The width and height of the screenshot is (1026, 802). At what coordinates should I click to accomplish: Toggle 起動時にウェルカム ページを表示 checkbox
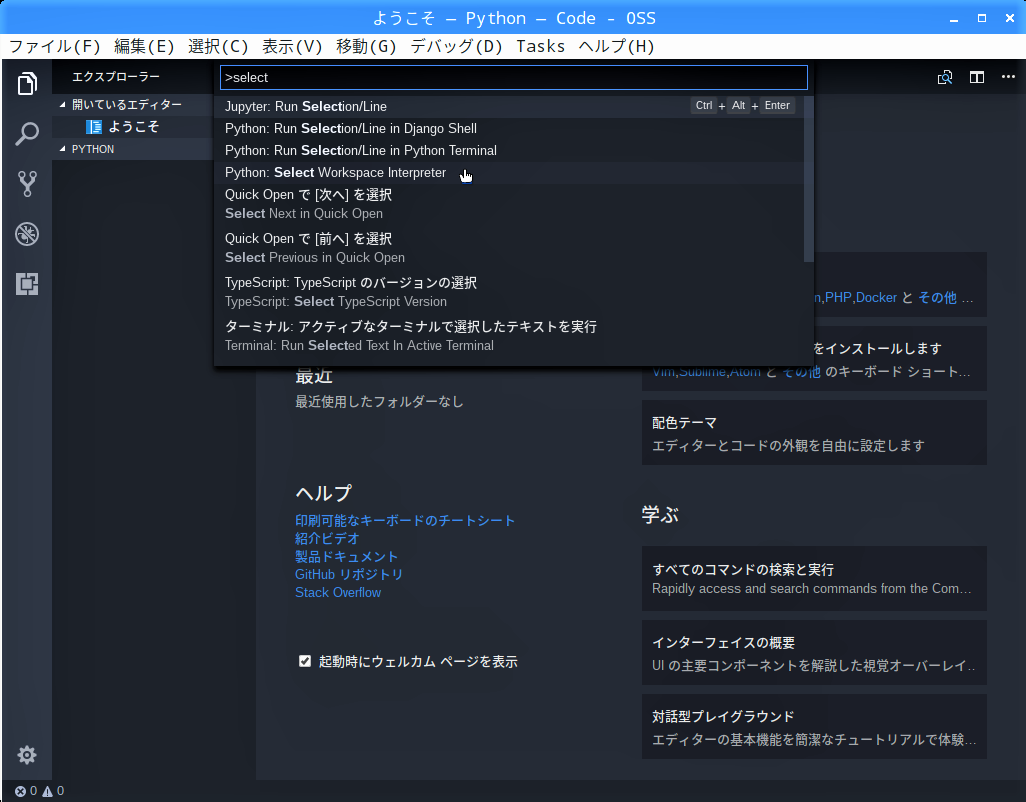[x=305, y=661]
